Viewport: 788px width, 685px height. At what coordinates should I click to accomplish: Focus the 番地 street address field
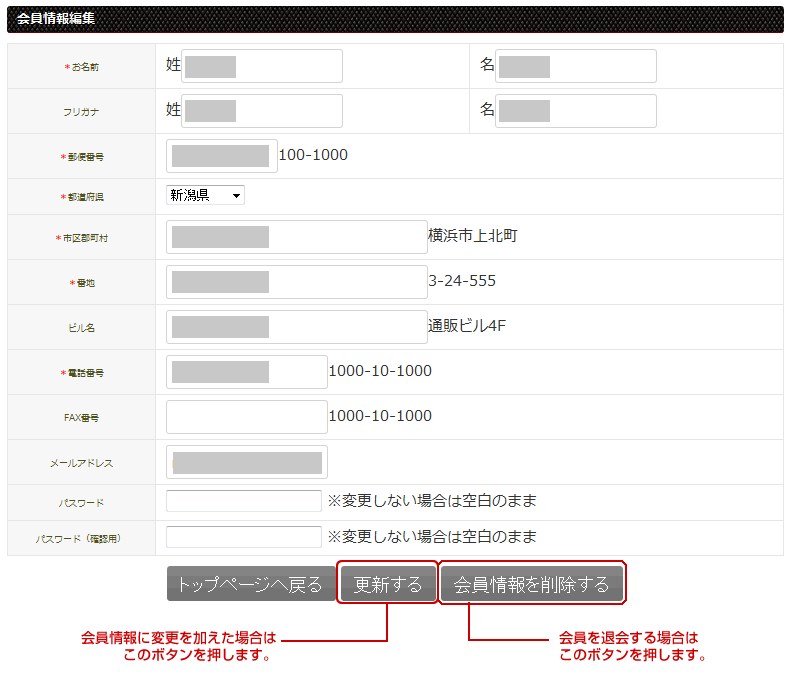point(296,282)
